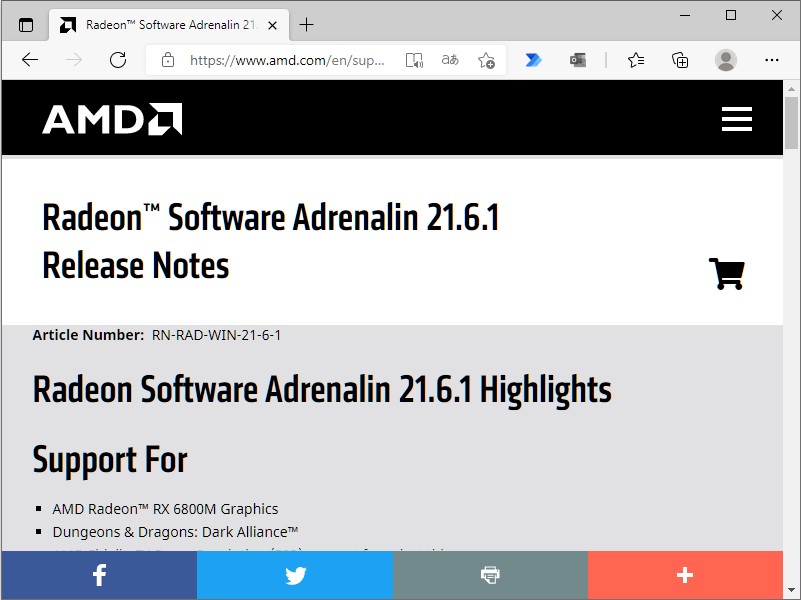Open Edge Collections
The height and width of the screenshot is (600, 801).
point(680,60)
